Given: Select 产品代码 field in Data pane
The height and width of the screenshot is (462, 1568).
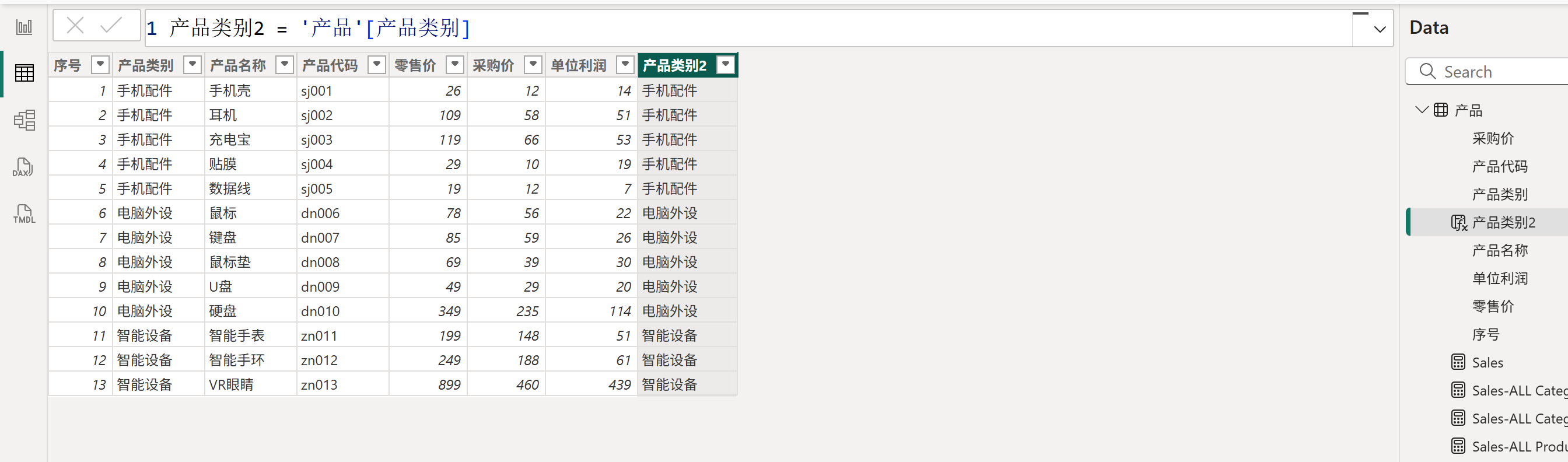Looking at the screenshot, I should 1500,166.
